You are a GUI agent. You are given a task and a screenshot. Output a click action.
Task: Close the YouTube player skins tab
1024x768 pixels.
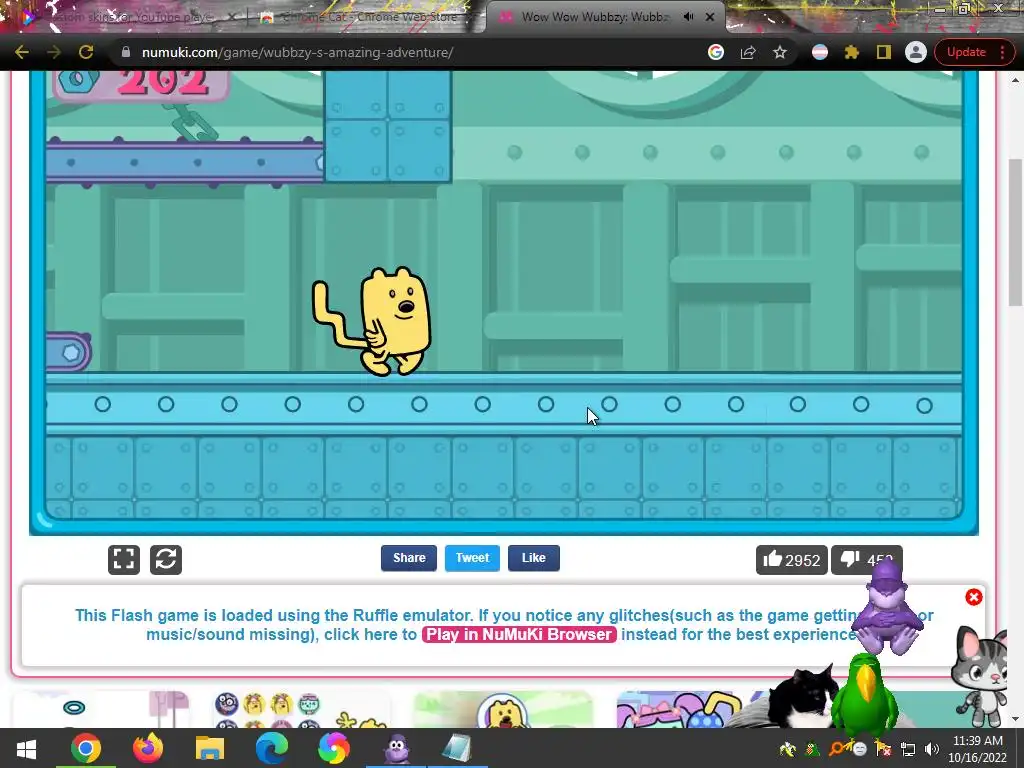tap(232, 17)
